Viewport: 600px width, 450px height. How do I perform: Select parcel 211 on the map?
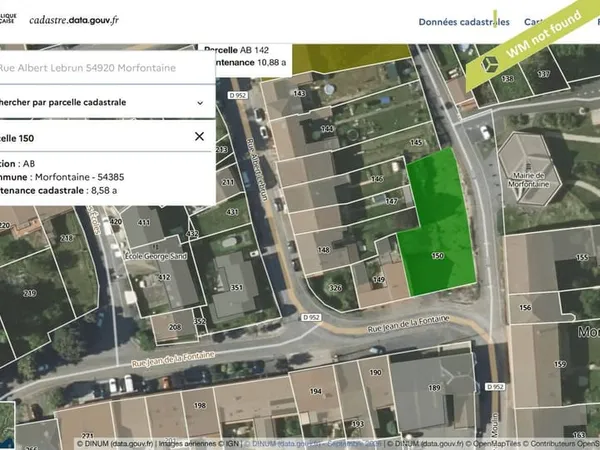(x=228, y=182)
